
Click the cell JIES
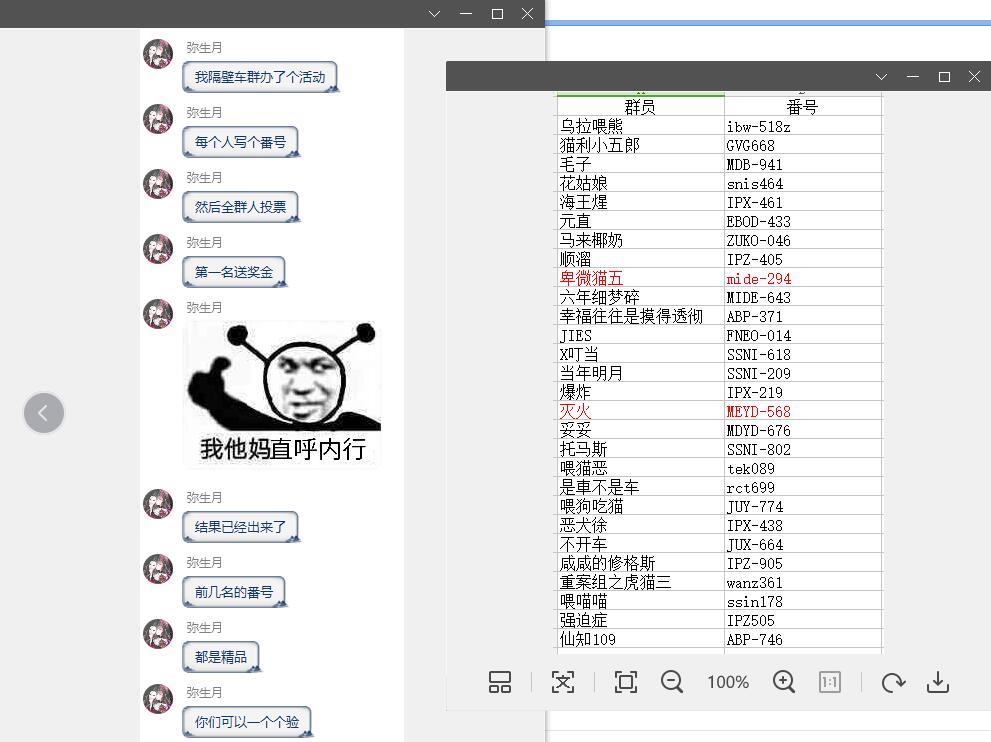pyautogui.click(x=640, y=335)
